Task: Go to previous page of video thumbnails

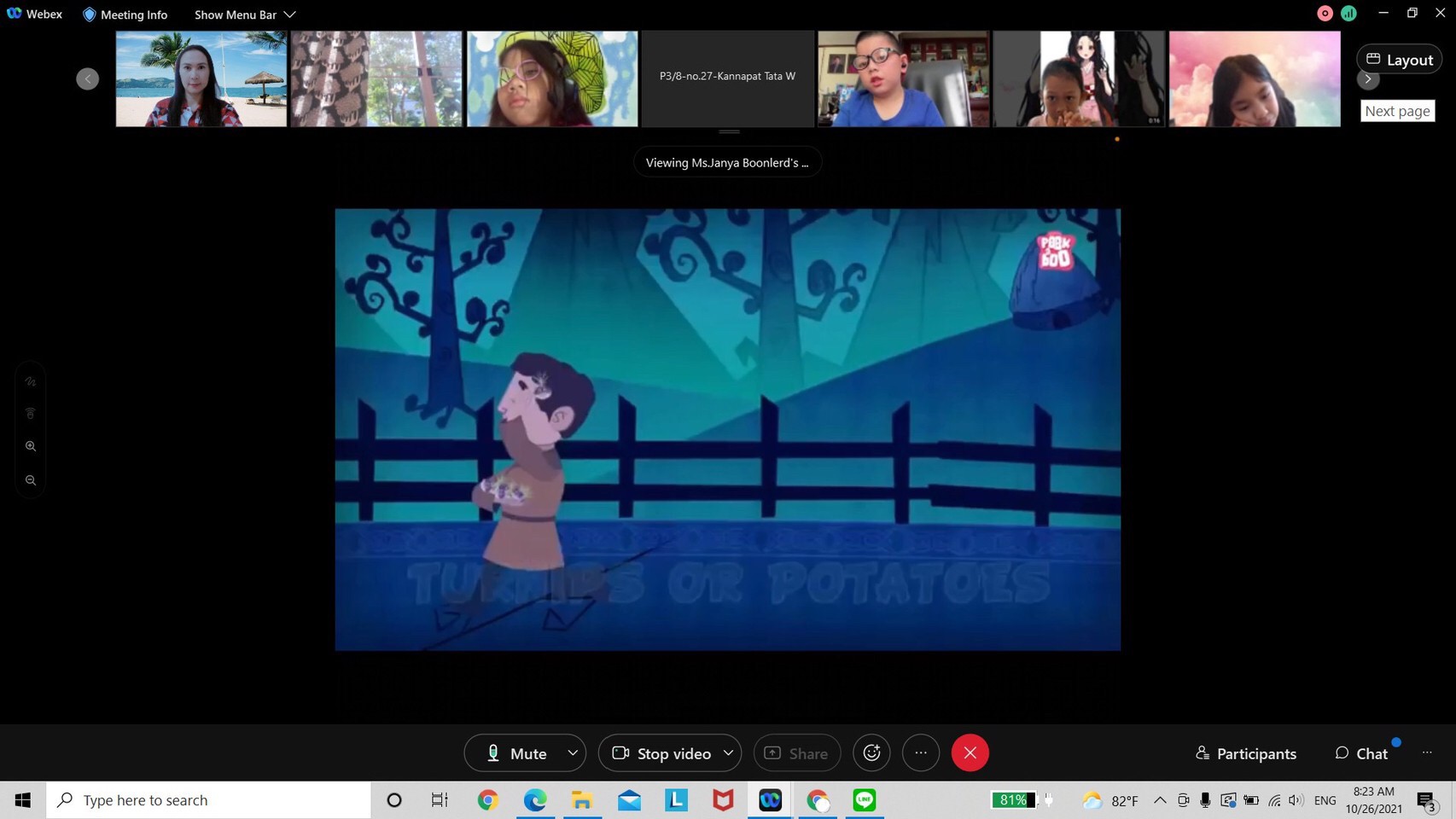Action: click(87, 78)
